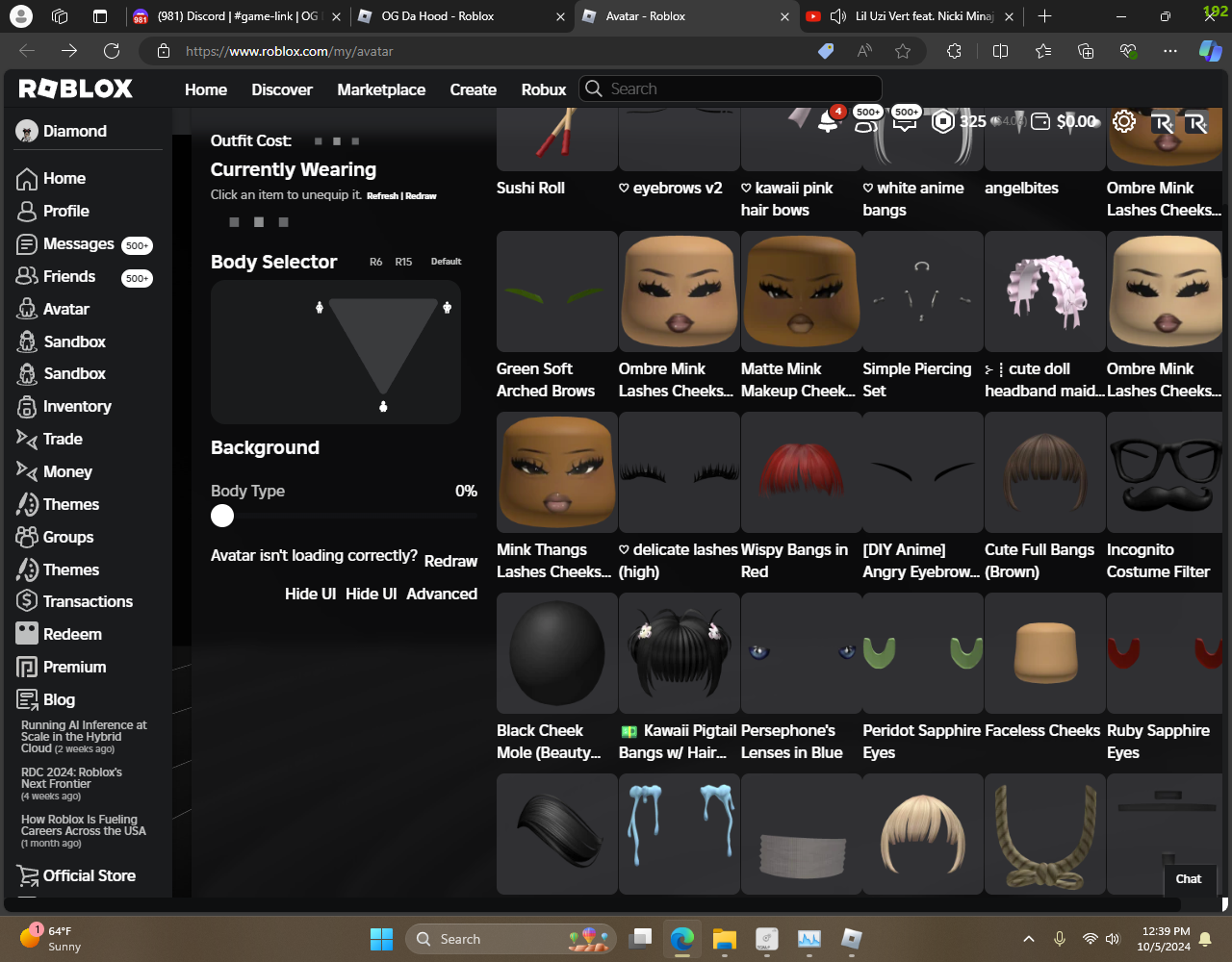Go to Inventory in the sidebar

tap(77, 406)
